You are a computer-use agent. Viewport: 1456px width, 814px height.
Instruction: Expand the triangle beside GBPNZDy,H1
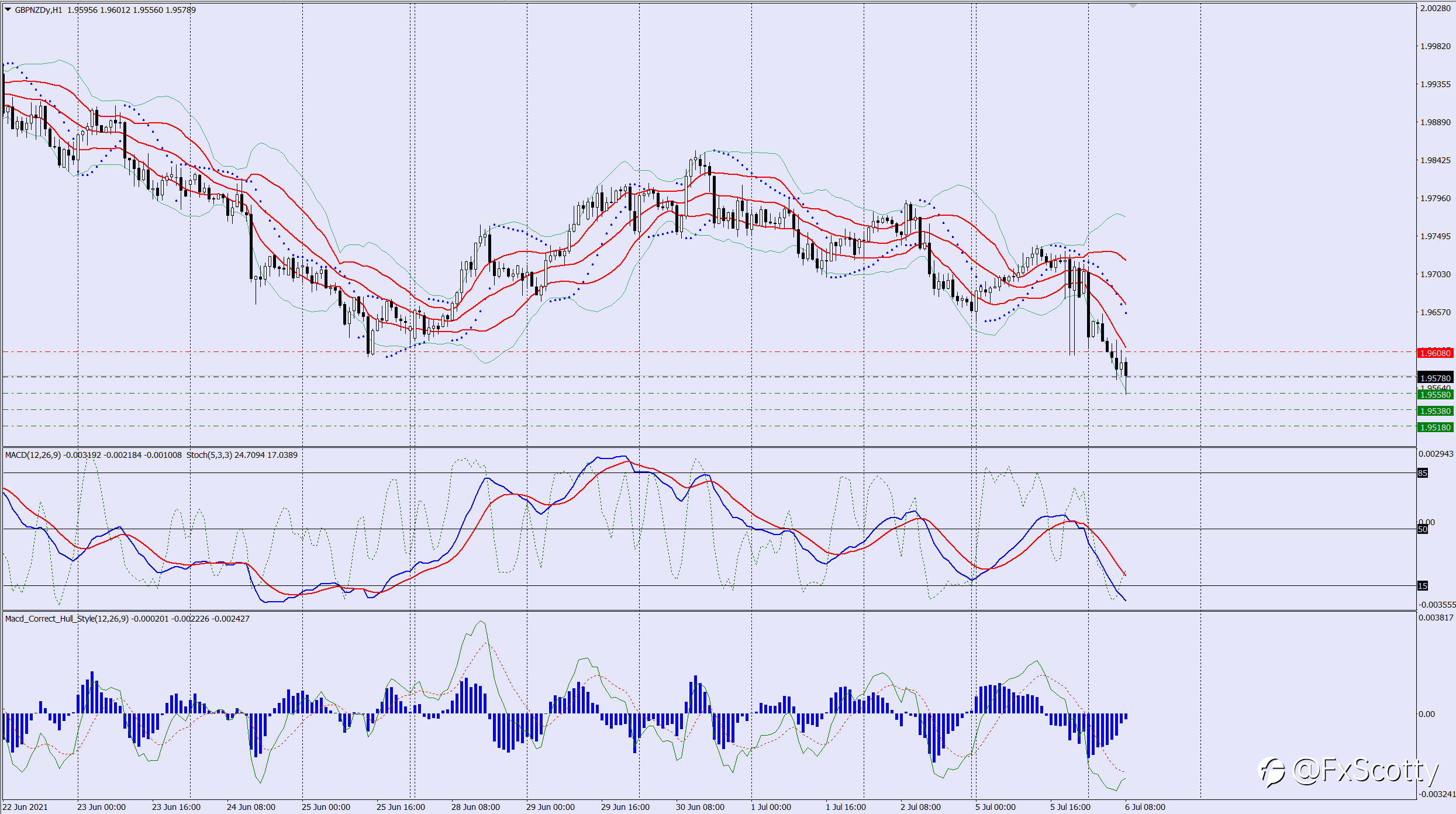[8, 9]
